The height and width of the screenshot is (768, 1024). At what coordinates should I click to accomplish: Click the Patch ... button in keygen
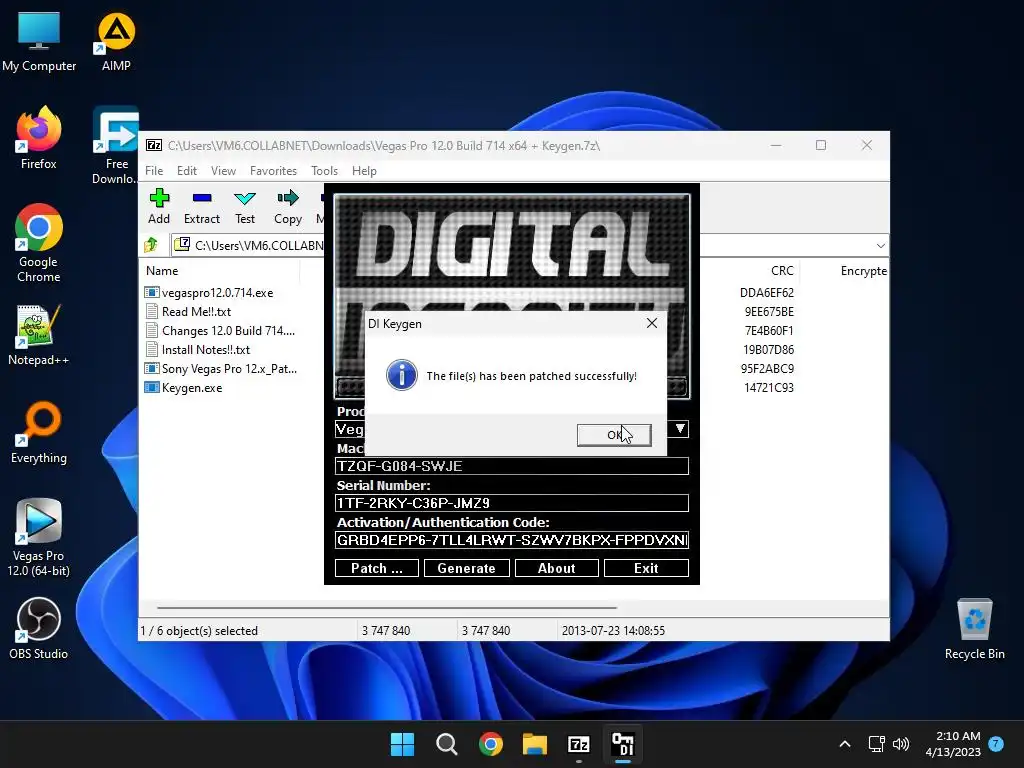[x=377, y=568]
